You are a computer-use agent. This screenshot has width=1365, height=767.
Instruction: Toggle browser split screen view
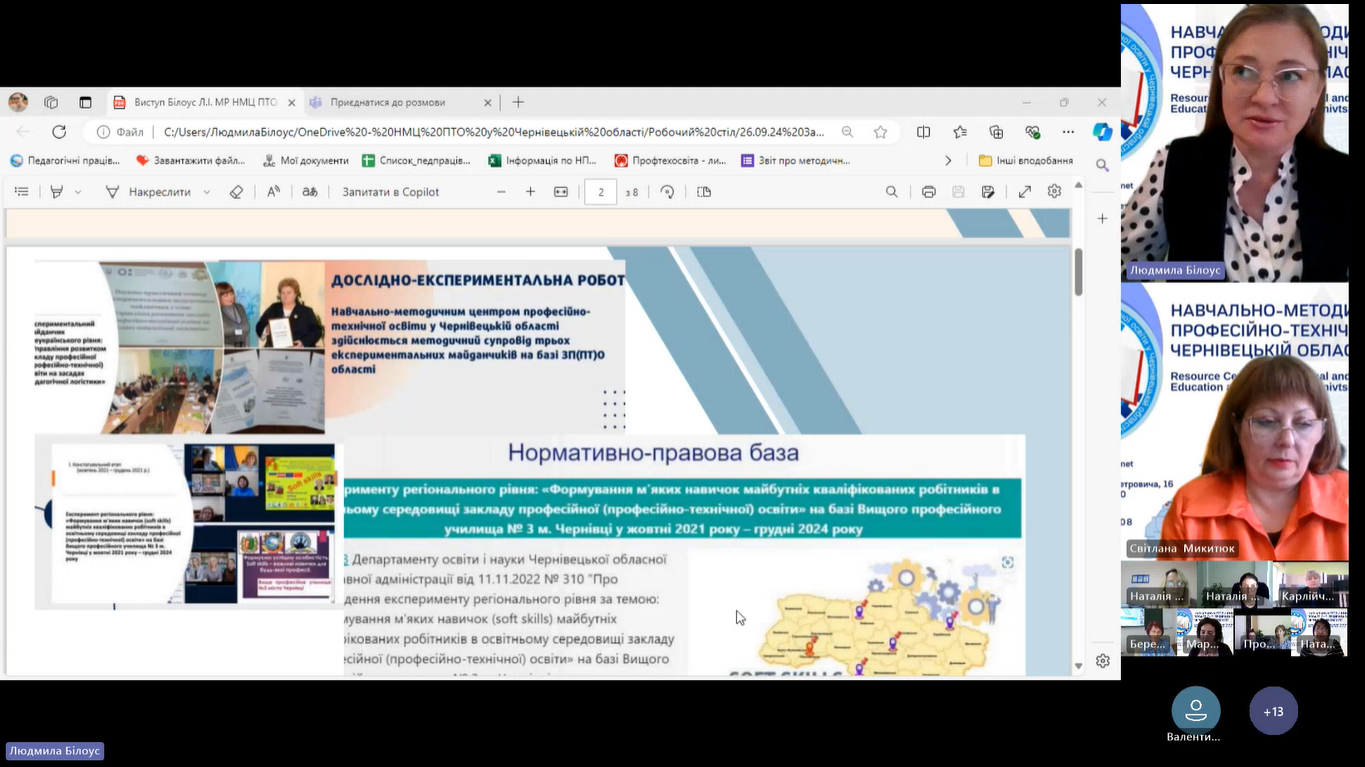pyautogui.click(x=923, y=132)
